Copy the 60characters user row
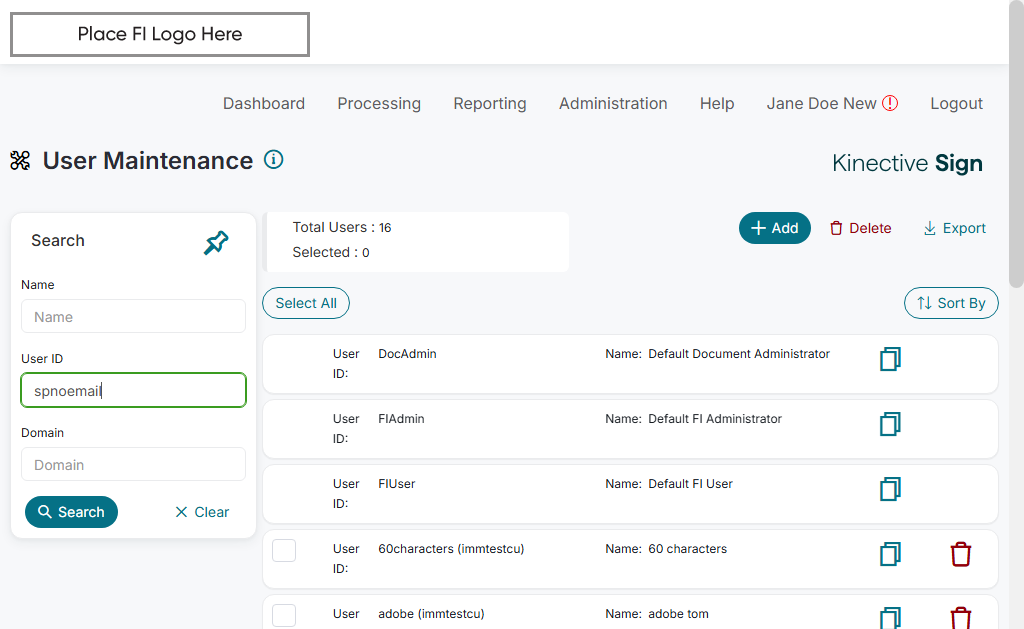This screenshot has width=1024, height=629. pyautogui.click(x=890, y=554)
